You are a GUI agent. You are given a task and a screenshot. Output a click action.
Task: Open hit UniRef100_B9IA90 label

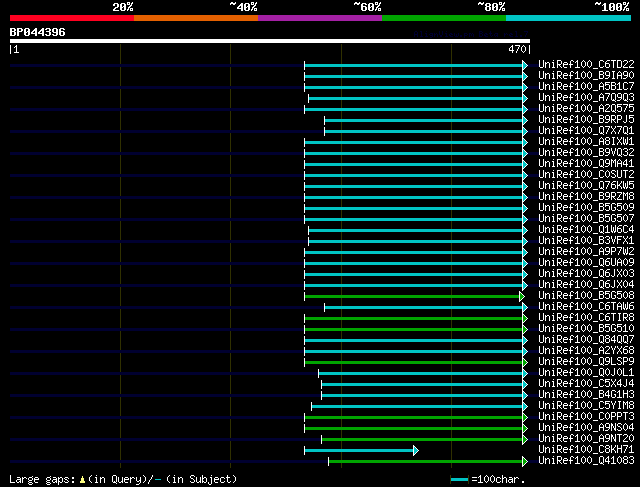[586, 75]
